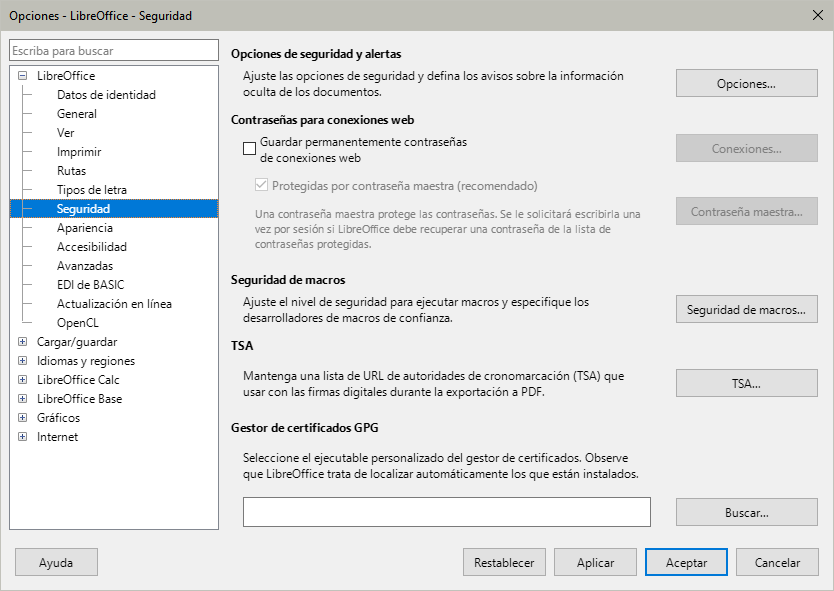Expand the Internet tree node
This screenshot has width=834, height=591.
[x=23, y=437]
